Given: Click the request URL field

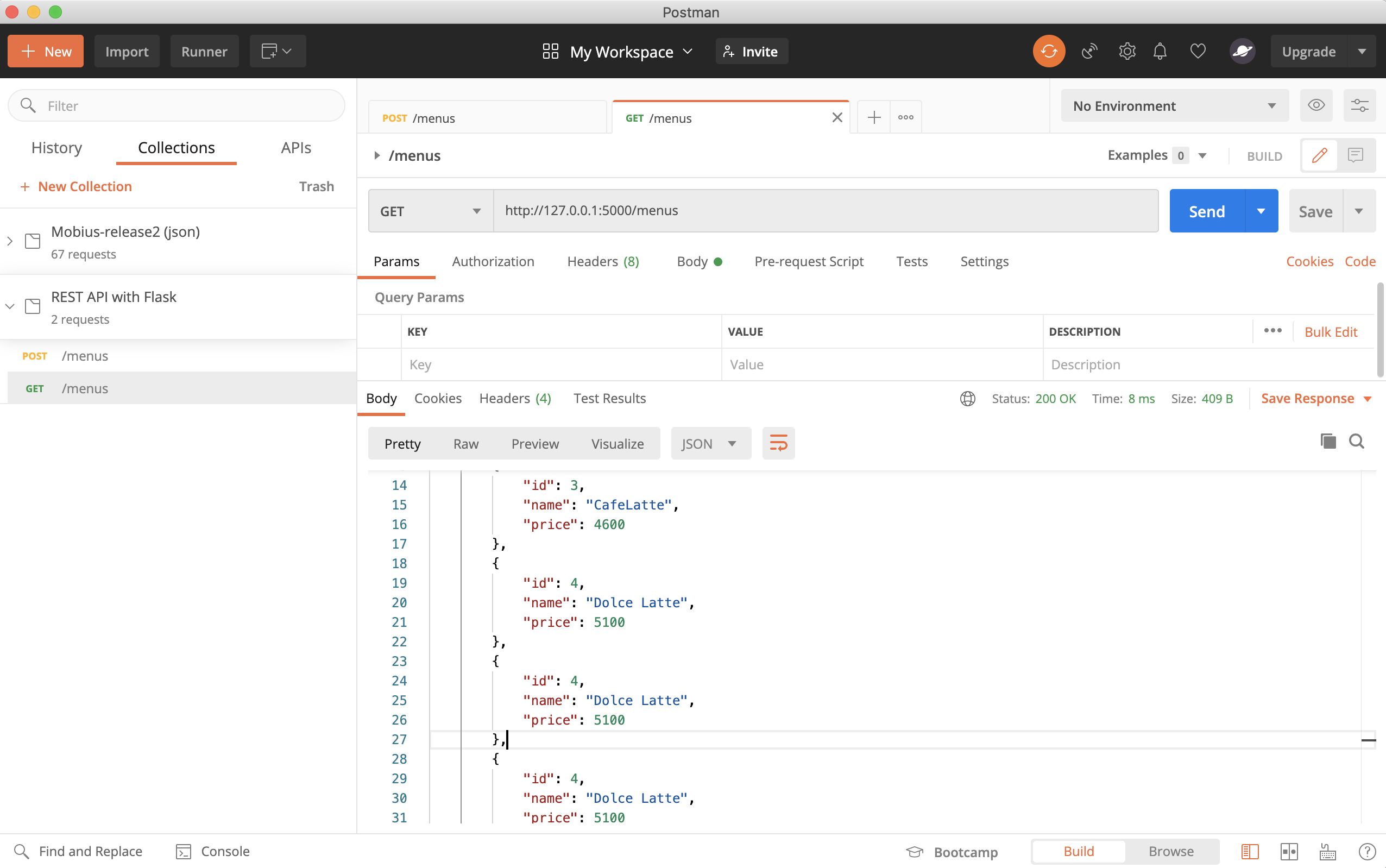Looking at the screenshot, I should (x=826, y=211).
